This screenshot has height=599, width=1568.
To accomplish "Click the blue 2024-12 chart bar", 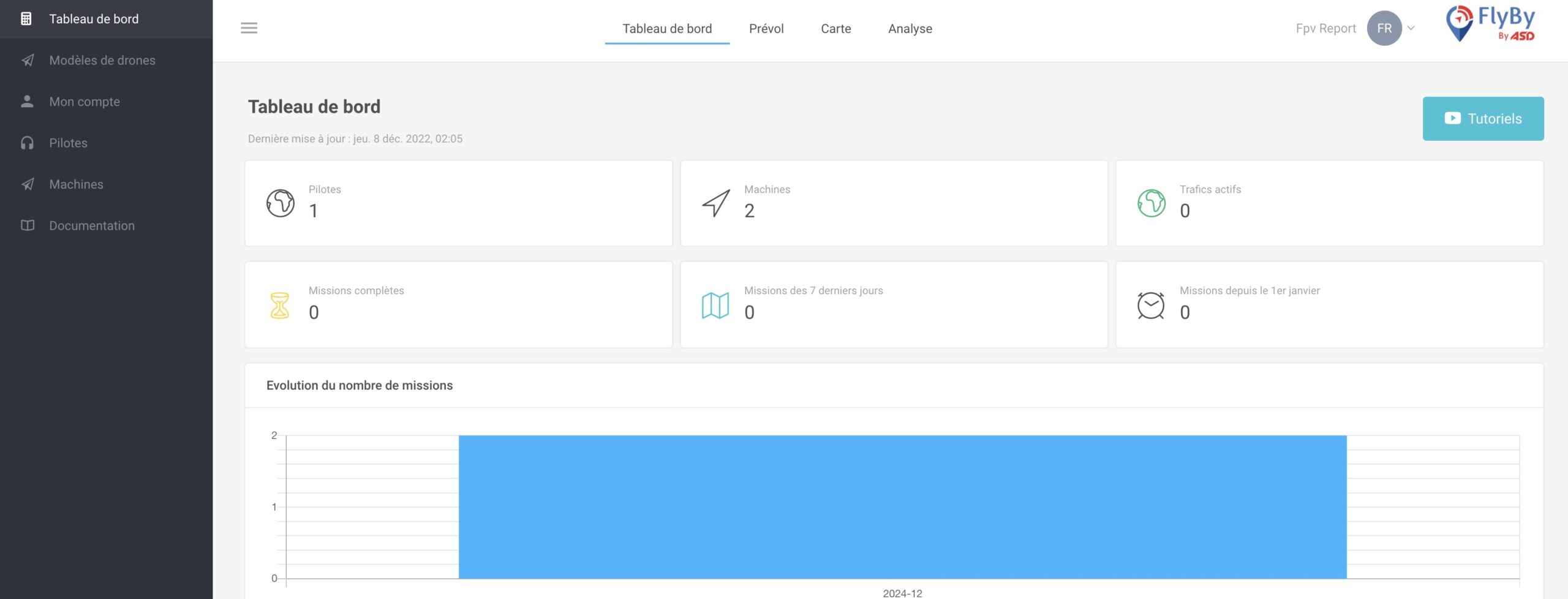I will (x=902, y=507).
